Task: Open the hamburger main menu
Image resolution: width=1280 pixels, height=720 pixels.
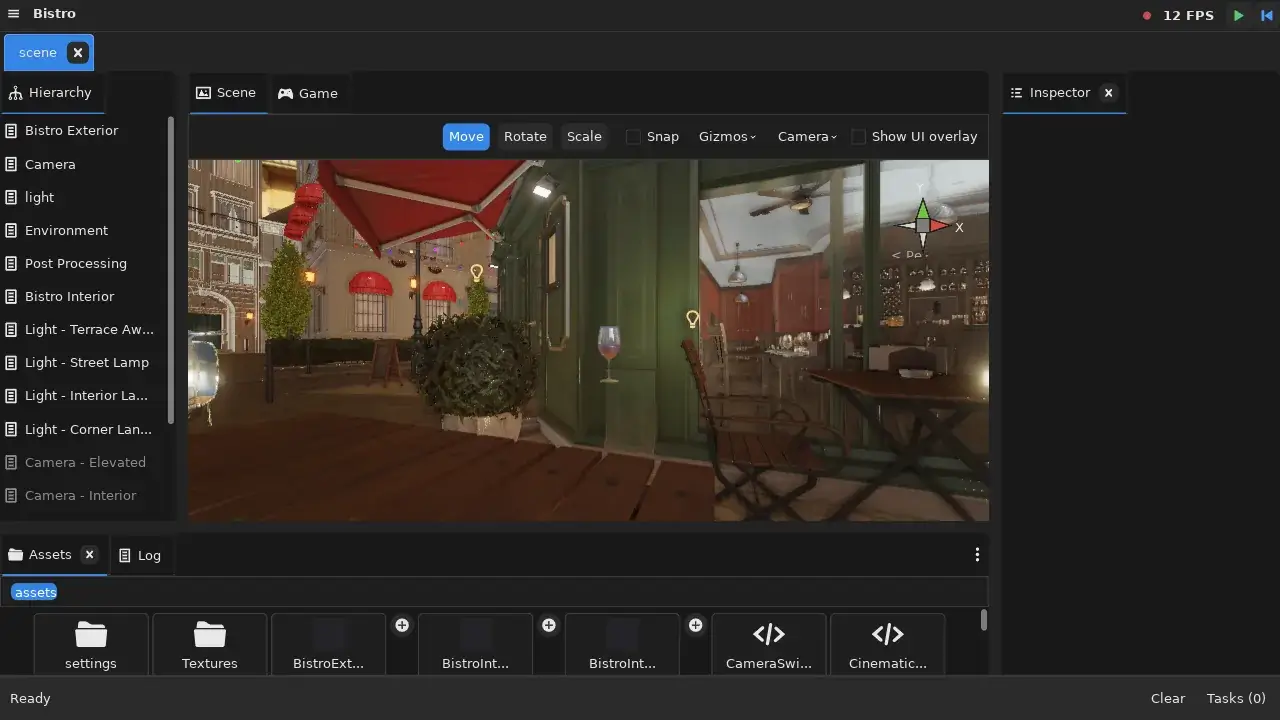Action: (13, 14)
